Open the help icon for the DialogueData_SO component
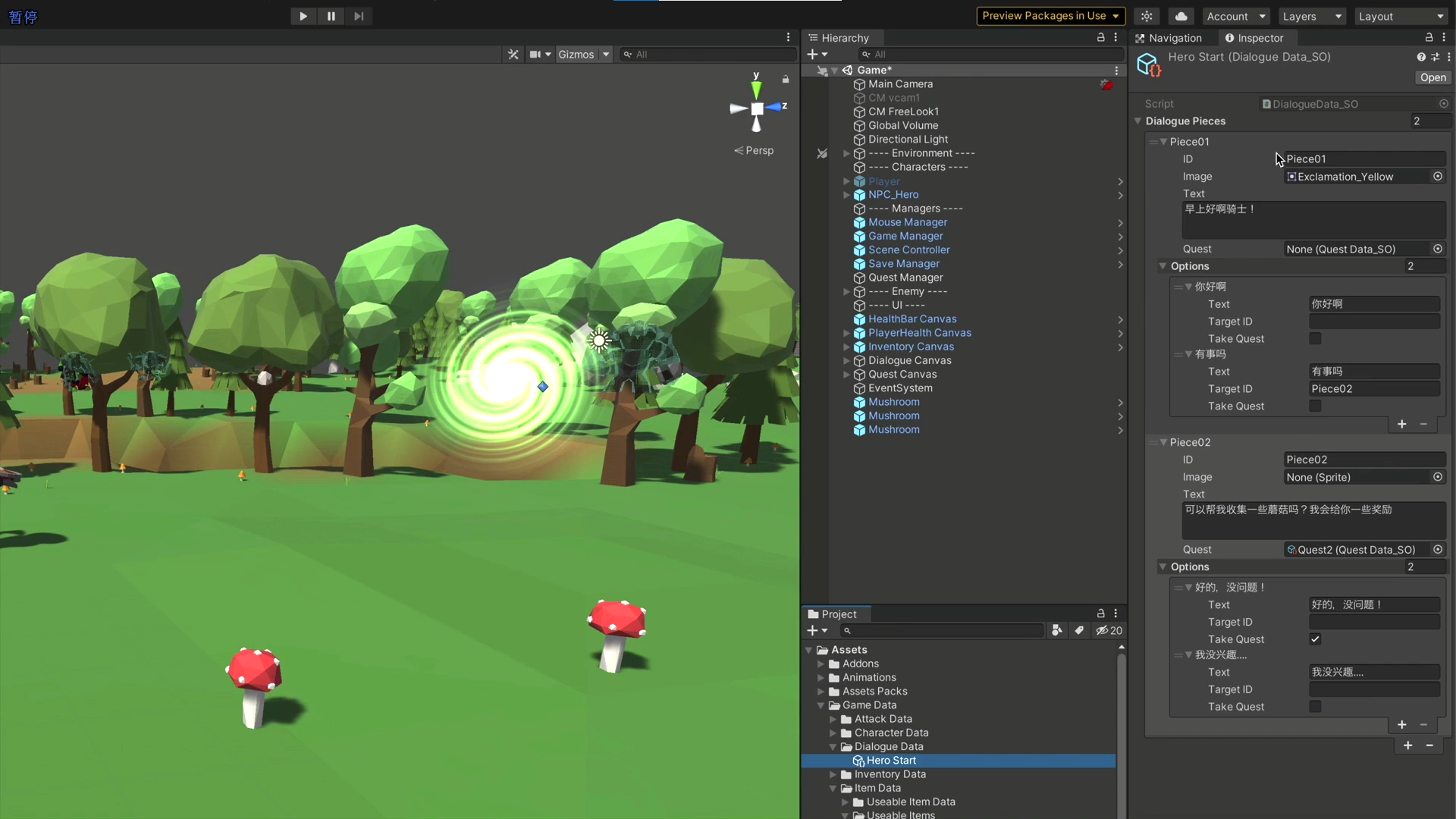The width and height of the screenshot is (1456, 819). pos(1423,57)
